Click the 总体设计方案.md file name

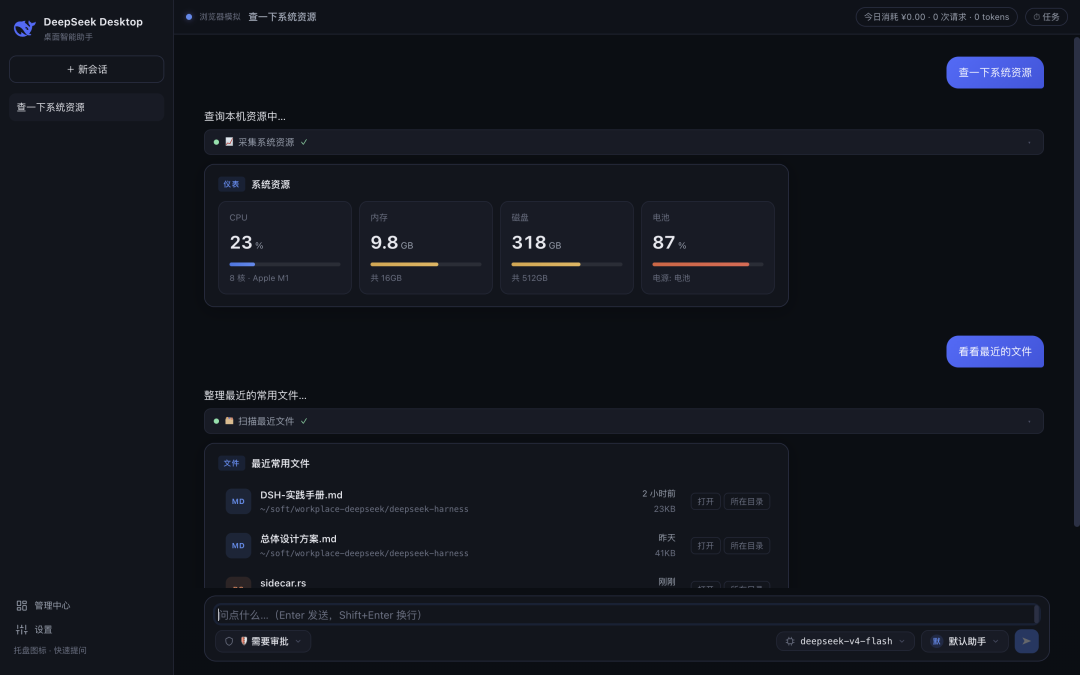click(298, 539)
